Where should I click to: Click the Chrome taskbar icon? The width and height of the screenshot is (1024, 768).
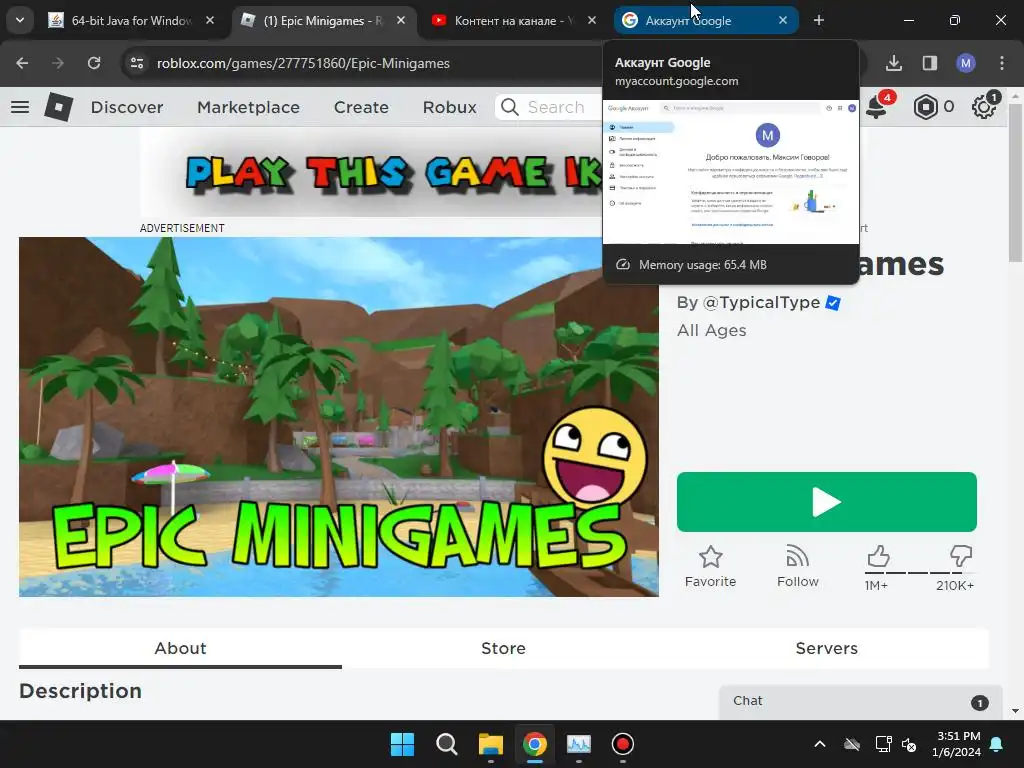pyautogui.click(x=534, y=744)
